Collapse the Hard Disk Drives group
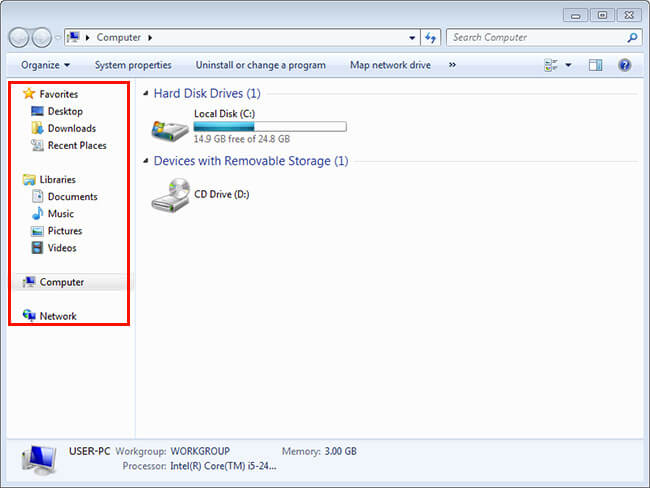Viewport: 650px width, 488px height. (x=146, y=93)
